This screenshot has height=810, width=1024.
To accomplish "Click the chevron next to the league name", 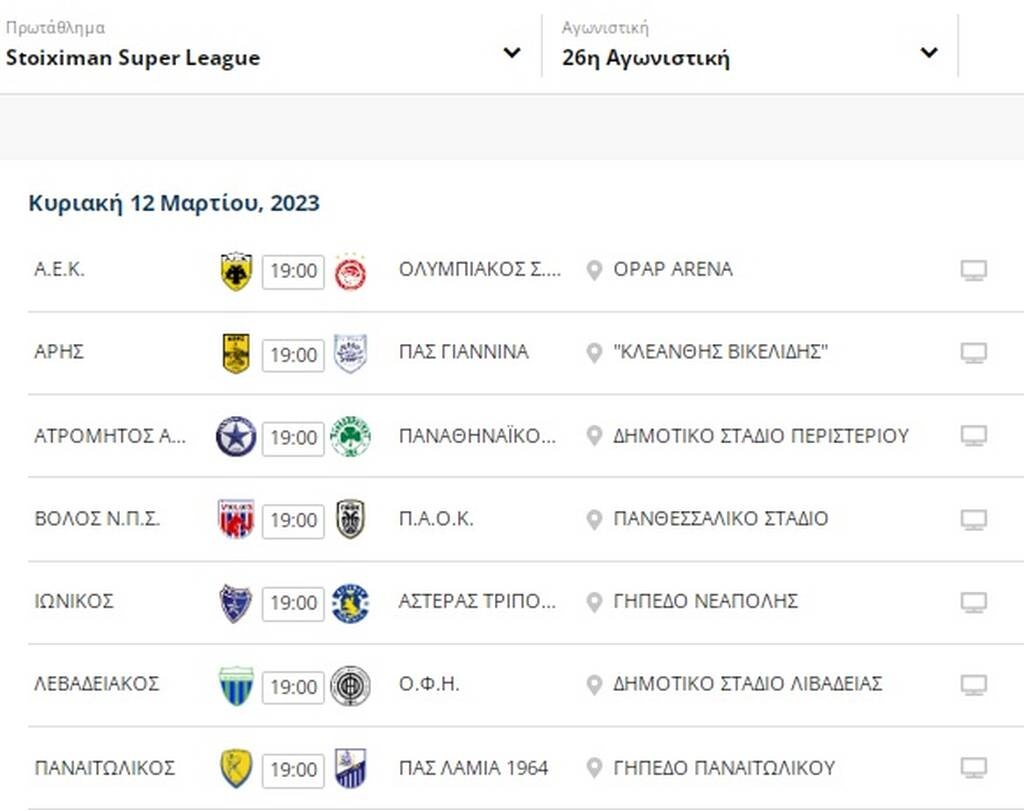I will point(512,53).
